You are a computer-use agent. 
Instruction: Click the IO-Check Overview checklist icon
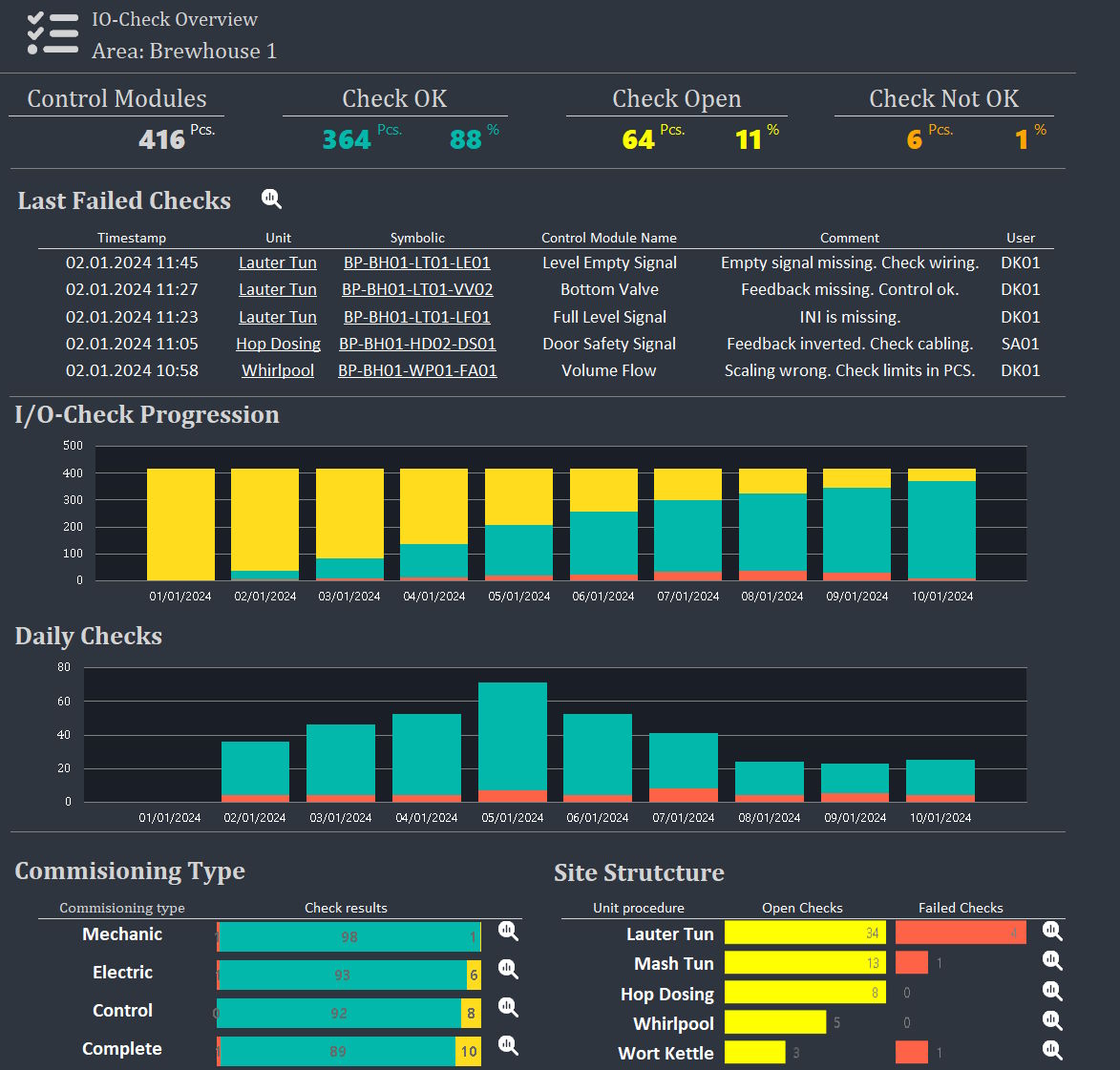pos(53,33)
